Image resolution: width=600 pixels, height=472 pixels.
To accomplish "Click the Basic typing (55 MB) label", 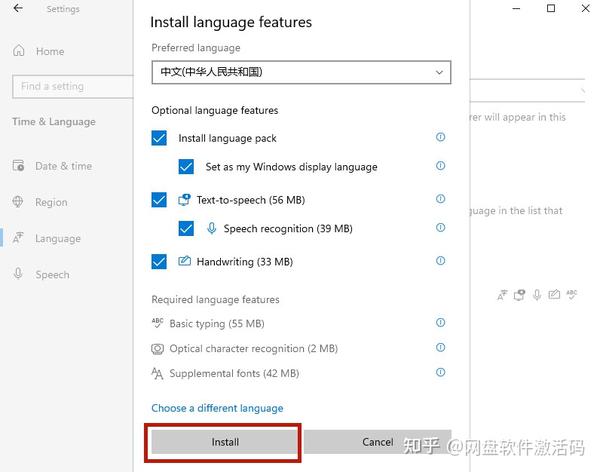I will (217, 323).
